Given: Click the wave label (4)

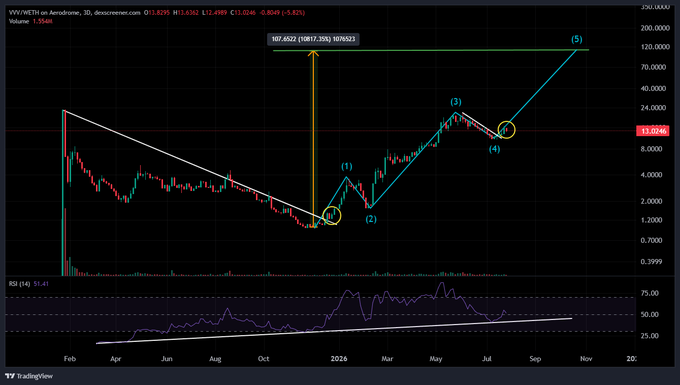Looking at the screenshot, I should 494,149.
